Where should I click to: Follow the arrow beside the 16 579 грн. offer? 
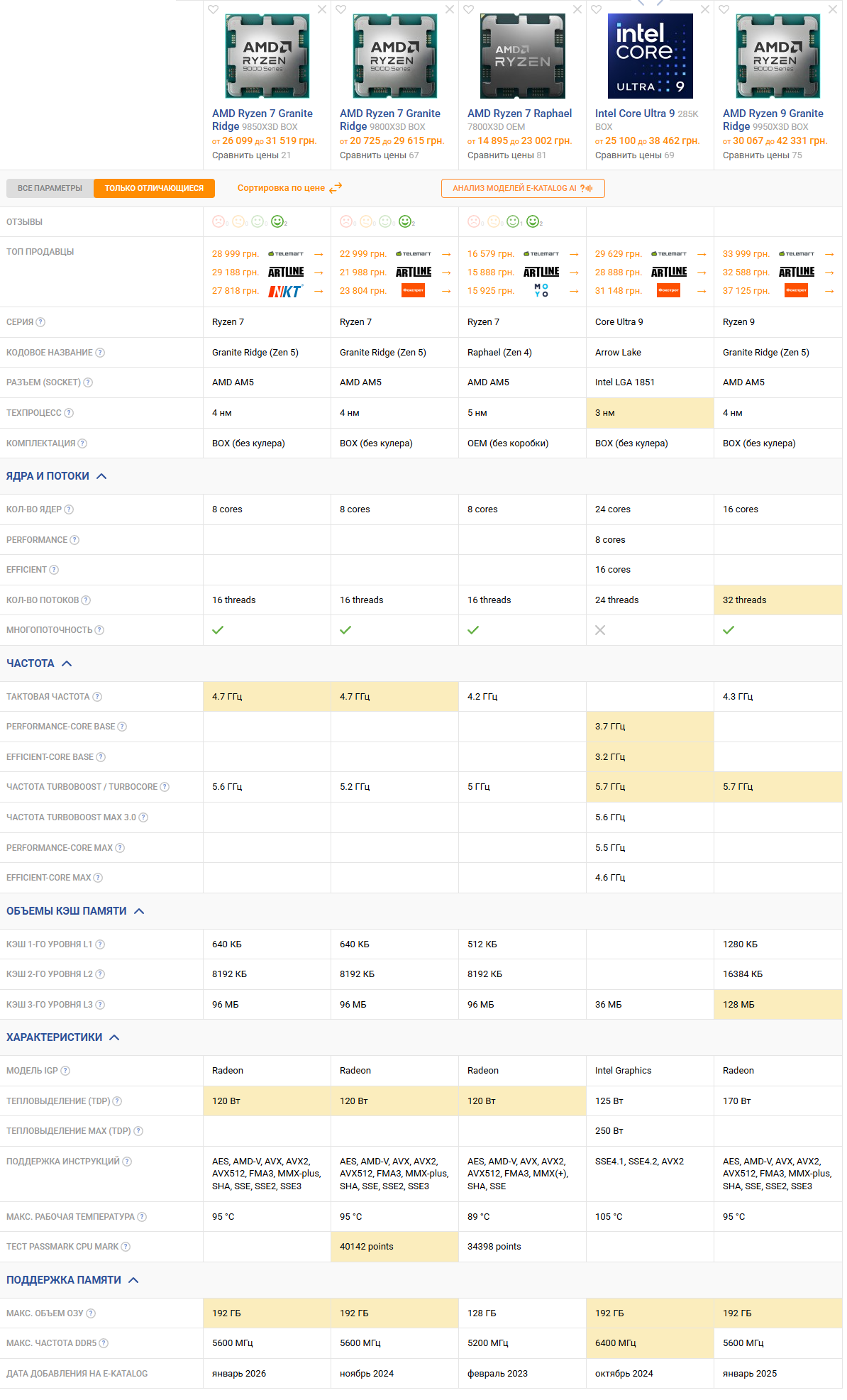[574, 254]
